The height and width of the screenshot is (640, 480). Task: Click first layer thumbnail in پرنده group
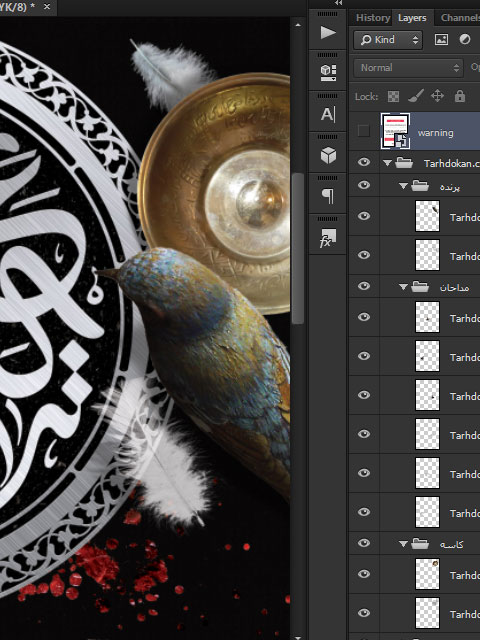point(427,216)
